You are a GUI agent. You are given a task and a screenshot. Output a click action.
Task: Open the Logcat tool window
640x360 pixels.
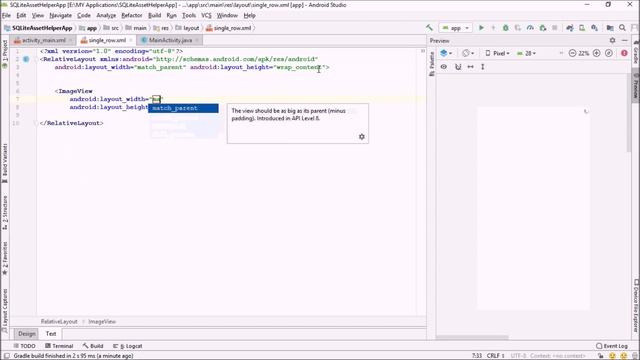tap(127, 346)
